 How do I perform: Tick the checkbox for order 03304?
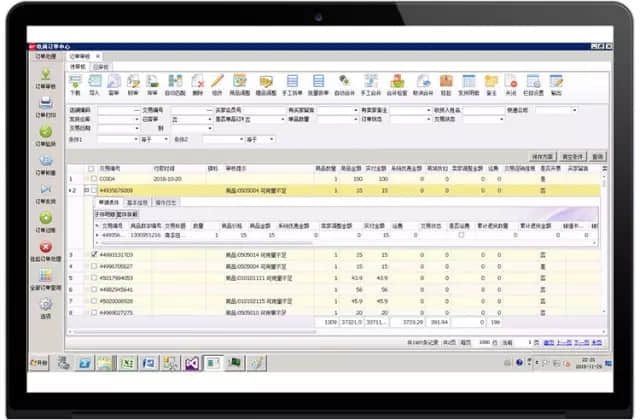click(x=94, y=179)
